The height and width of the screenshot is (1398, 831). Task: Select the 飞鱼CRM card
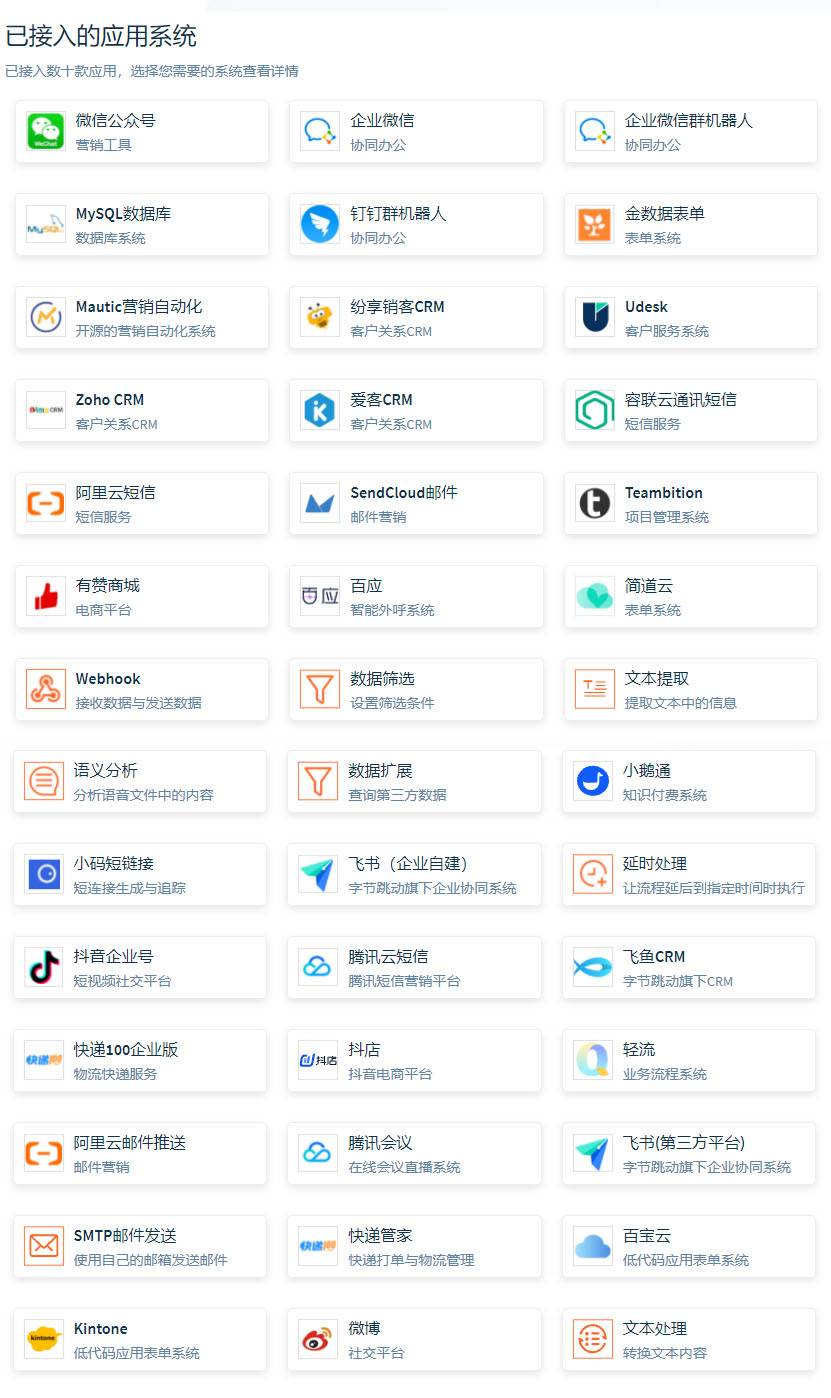point(689,968)
